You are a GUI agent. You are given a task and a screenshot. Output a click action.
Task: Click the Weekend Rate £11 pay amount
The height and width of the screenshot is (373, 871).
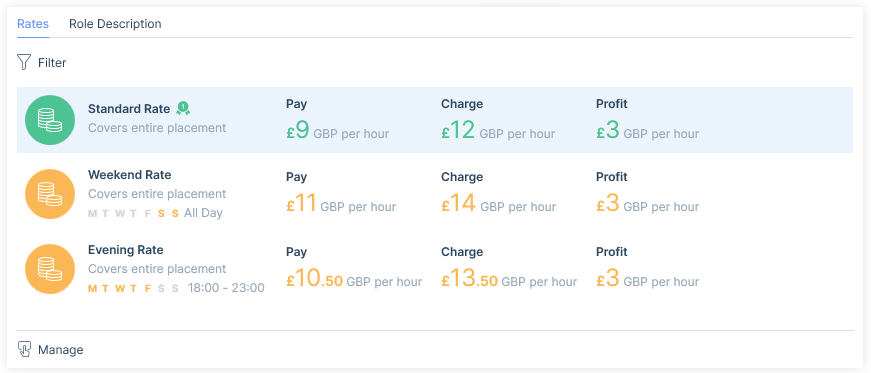(x=302, y=203)
